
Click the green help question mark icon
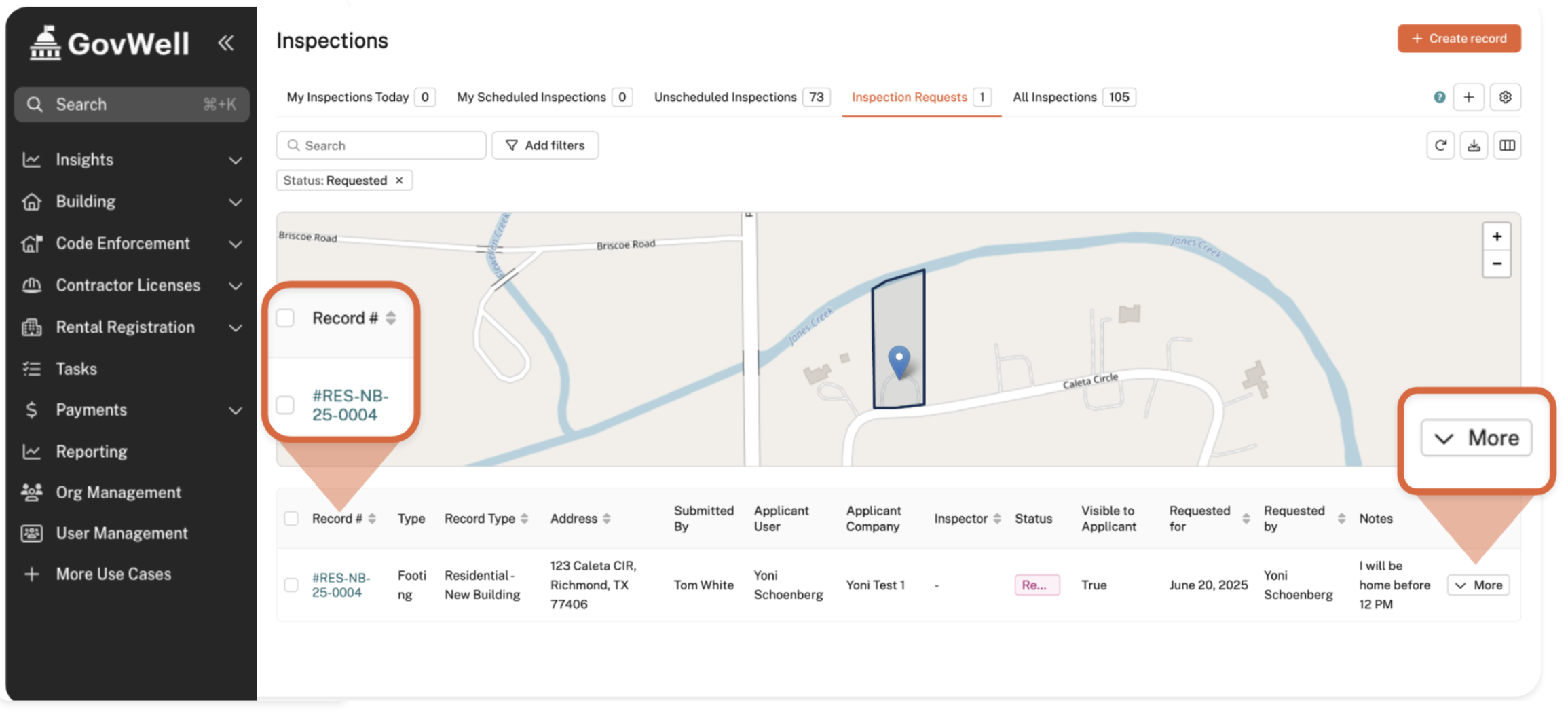[1439, 97]
